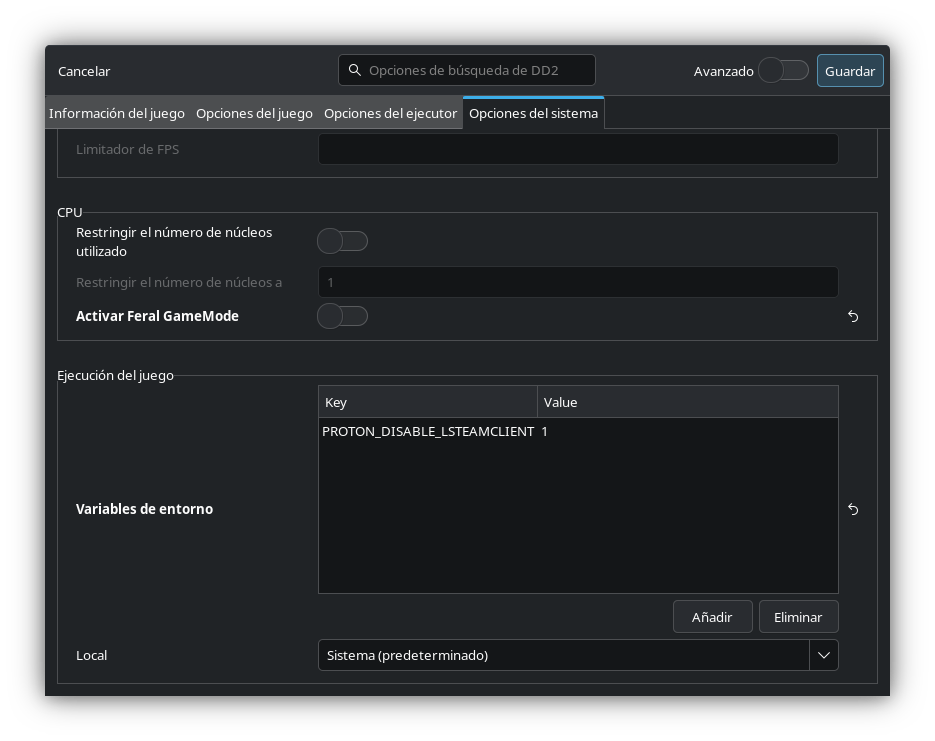Click the Value column header
The image size is (935, 741).
point(688,402)
